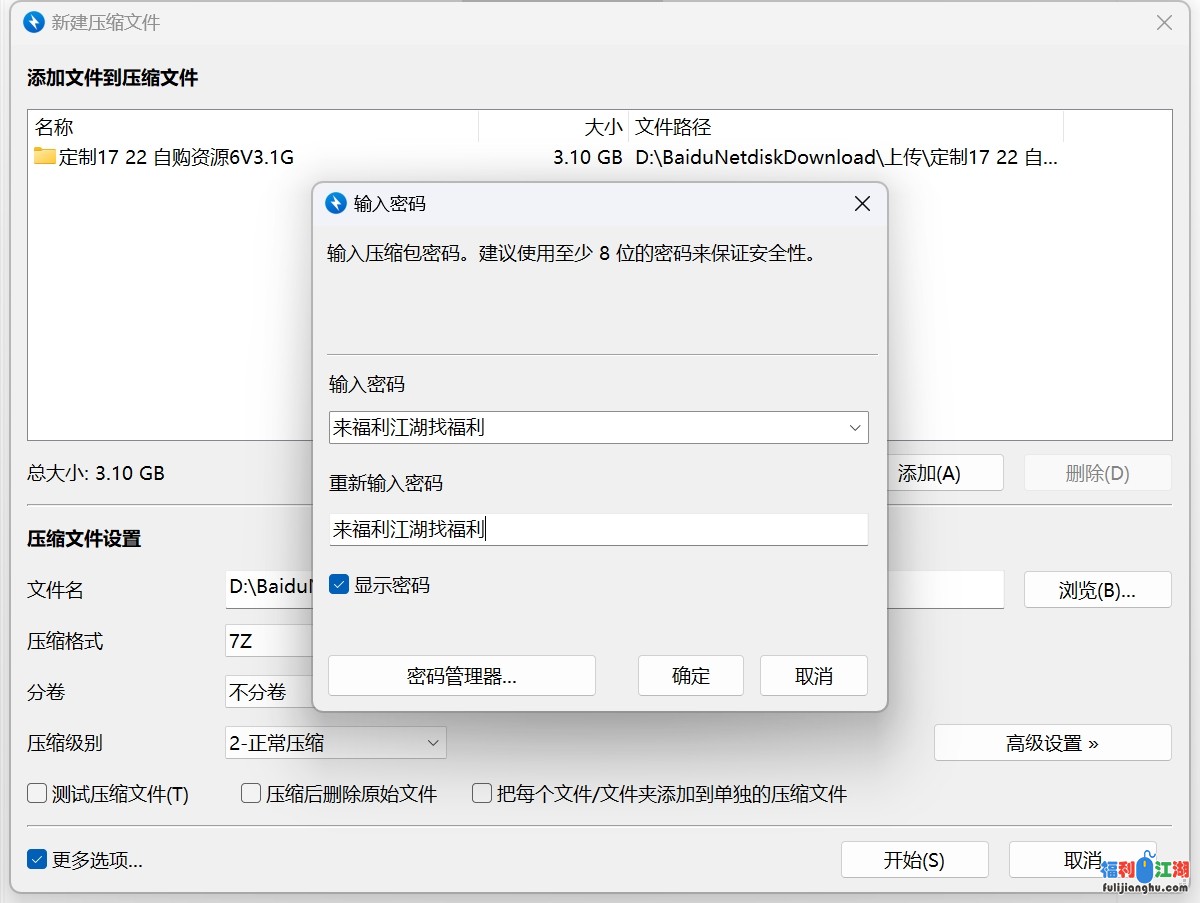Cancel the password dialog with 取消

(813, 676)
